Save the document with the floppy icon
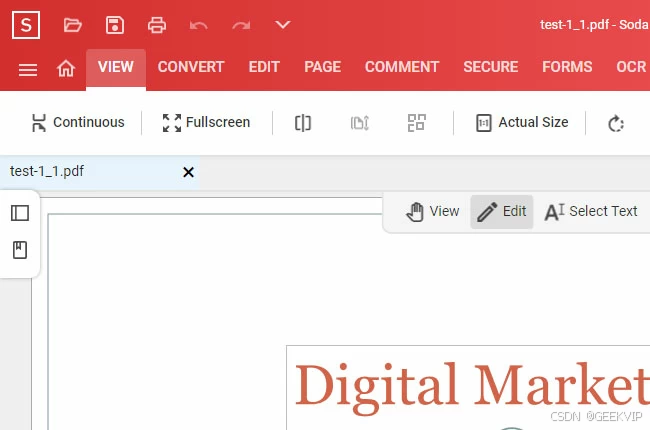650x430 pixels. [x=115, y=25]
